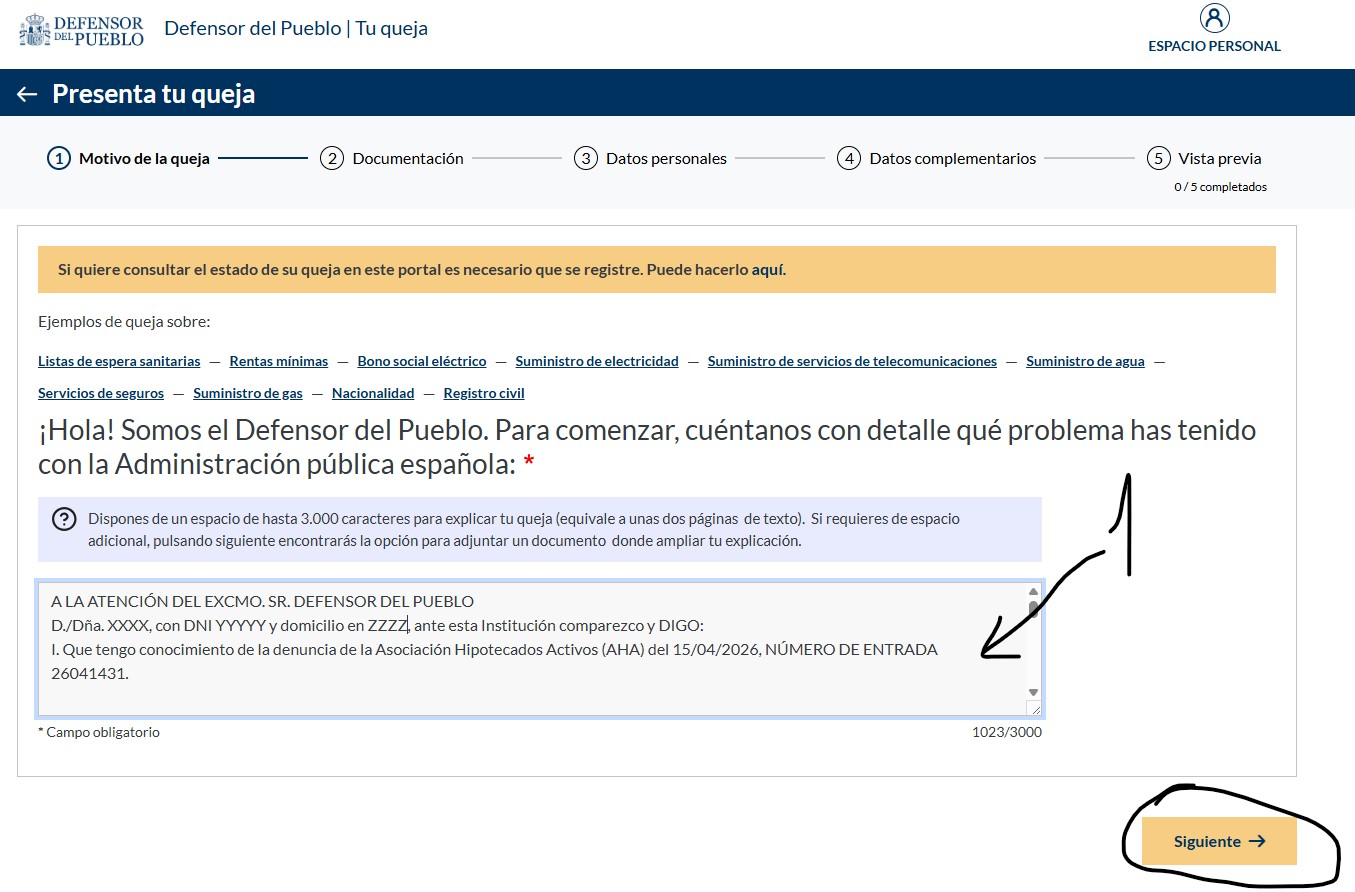This screenshot has width=1355, height=892.
Task: Click step 1 Motivo de la queja
Action: click(x=128, y=158)
